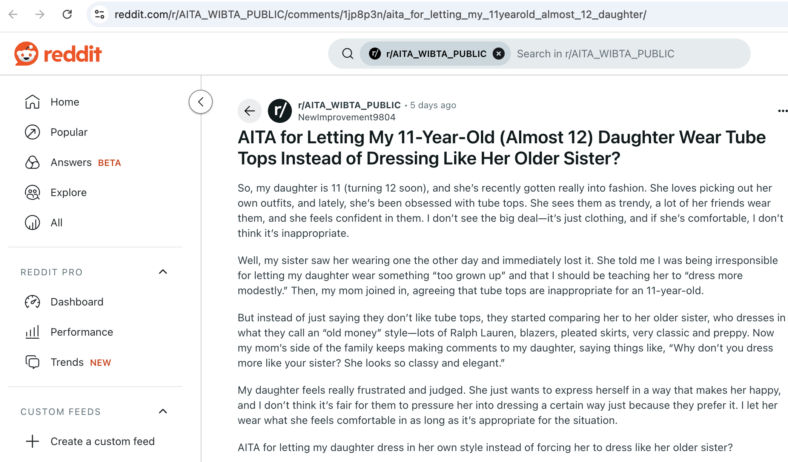
Task: Click the Trends icon
Action: (x=32, y=362)
